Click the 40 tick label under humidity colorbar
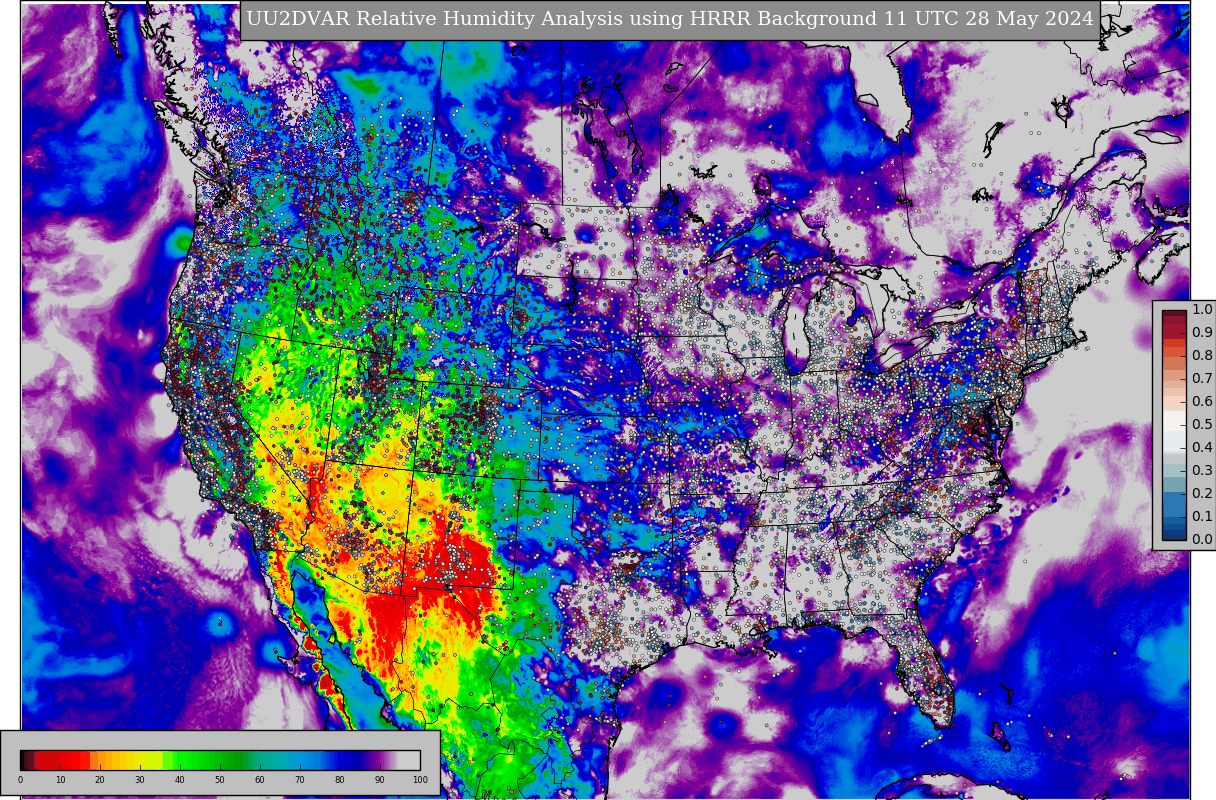 pyautogui.click(x=180, y=780)
